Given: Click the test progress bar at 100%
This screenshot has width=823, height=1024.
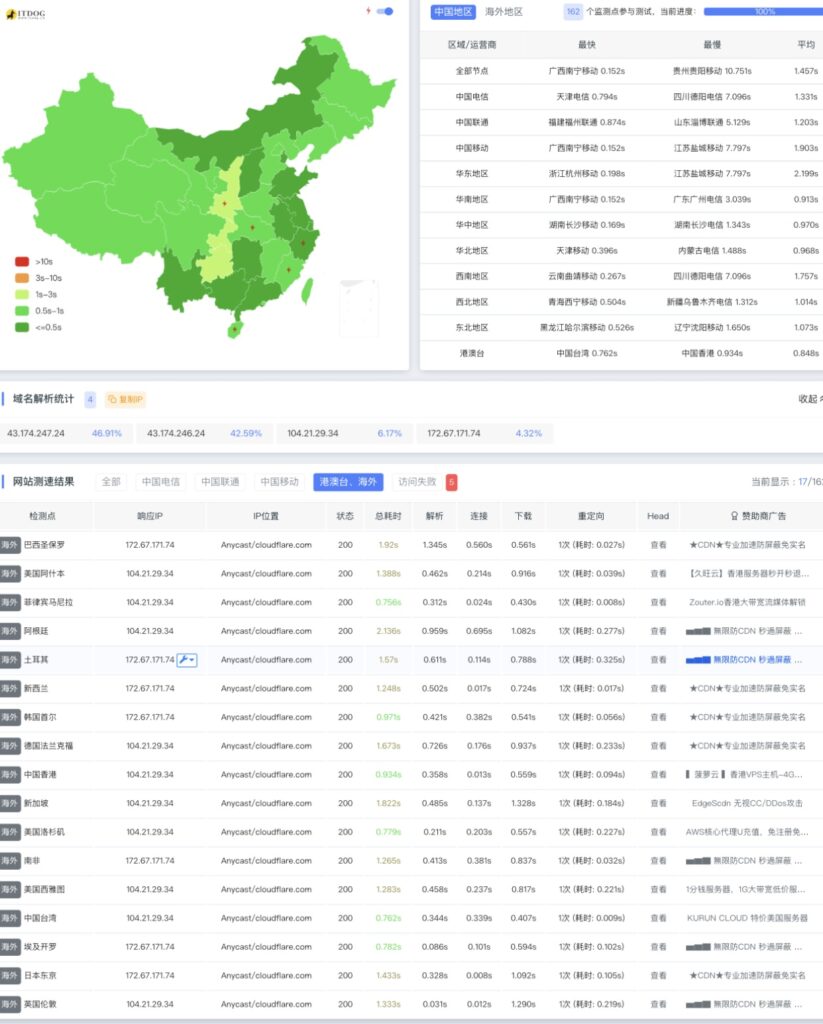Looking at the screenshot, I should tap(763, 12).
